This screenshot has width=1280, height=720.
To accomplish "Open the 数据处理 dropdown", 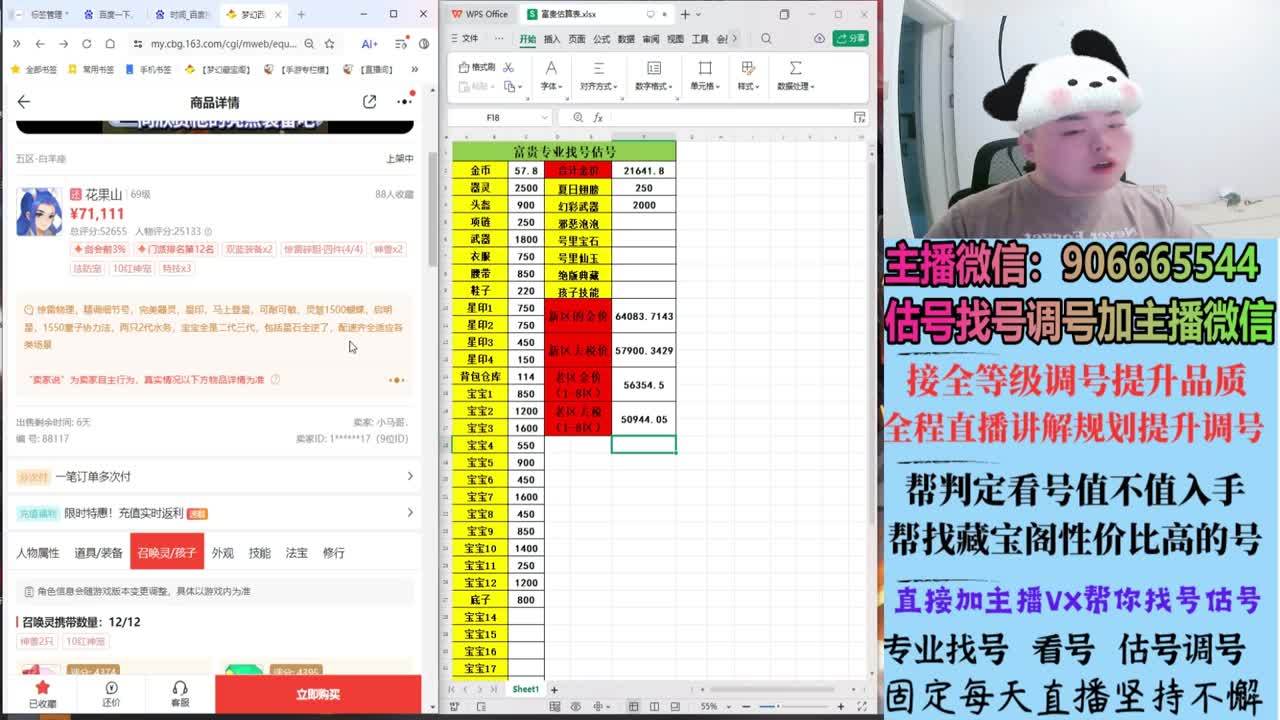I will (795, 75).
